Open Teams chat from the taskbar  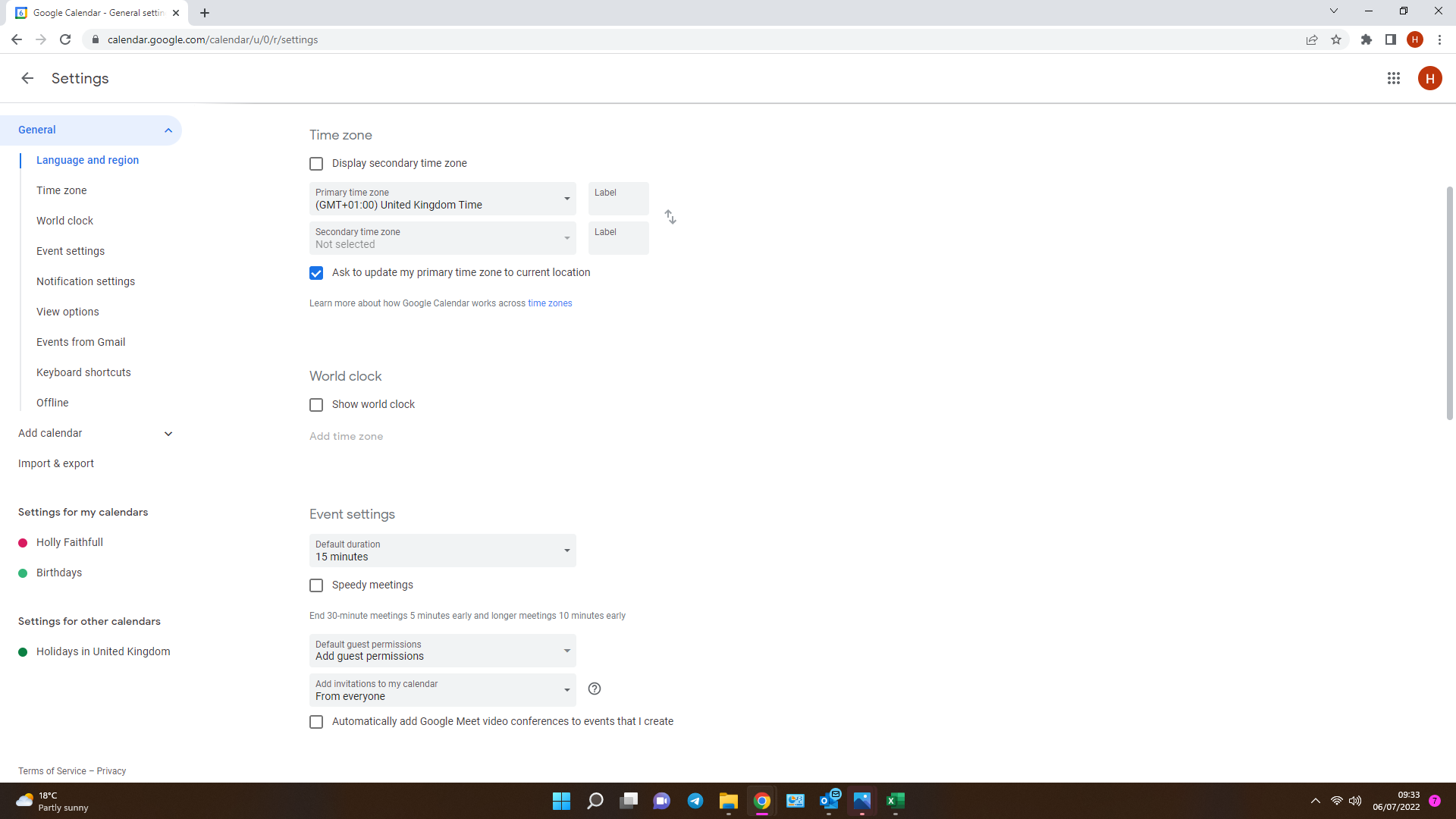pyautogui.click(x=662, y=801)
